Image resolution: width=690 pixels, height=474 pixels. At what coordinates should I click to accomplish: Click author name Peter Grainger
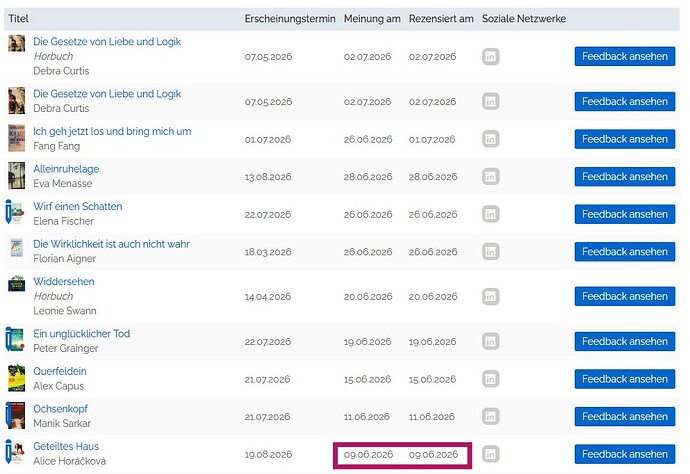pos(66,348)
